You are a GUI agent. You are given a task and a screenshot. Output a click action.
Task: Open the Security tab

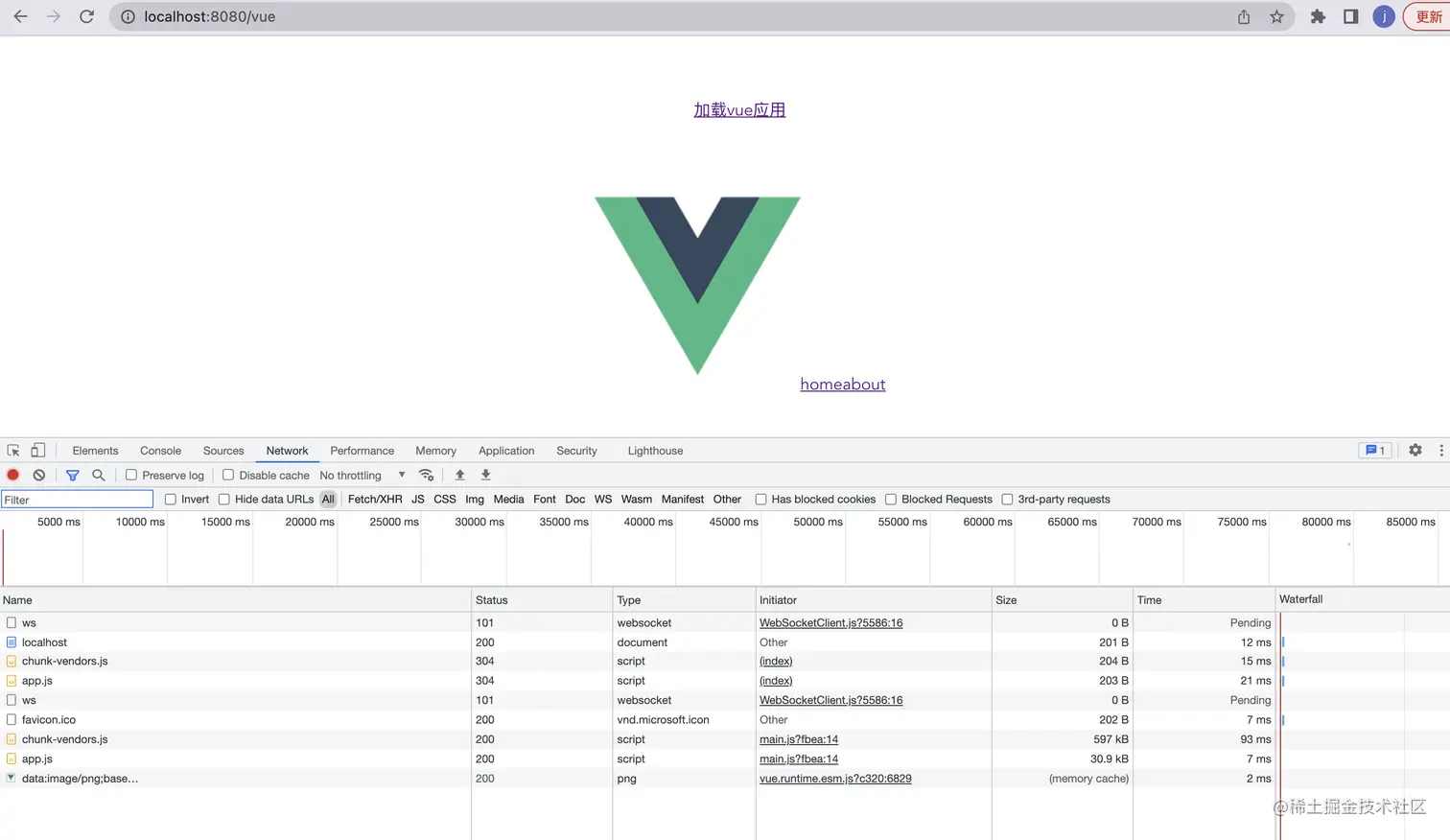(x=576, y=450)
